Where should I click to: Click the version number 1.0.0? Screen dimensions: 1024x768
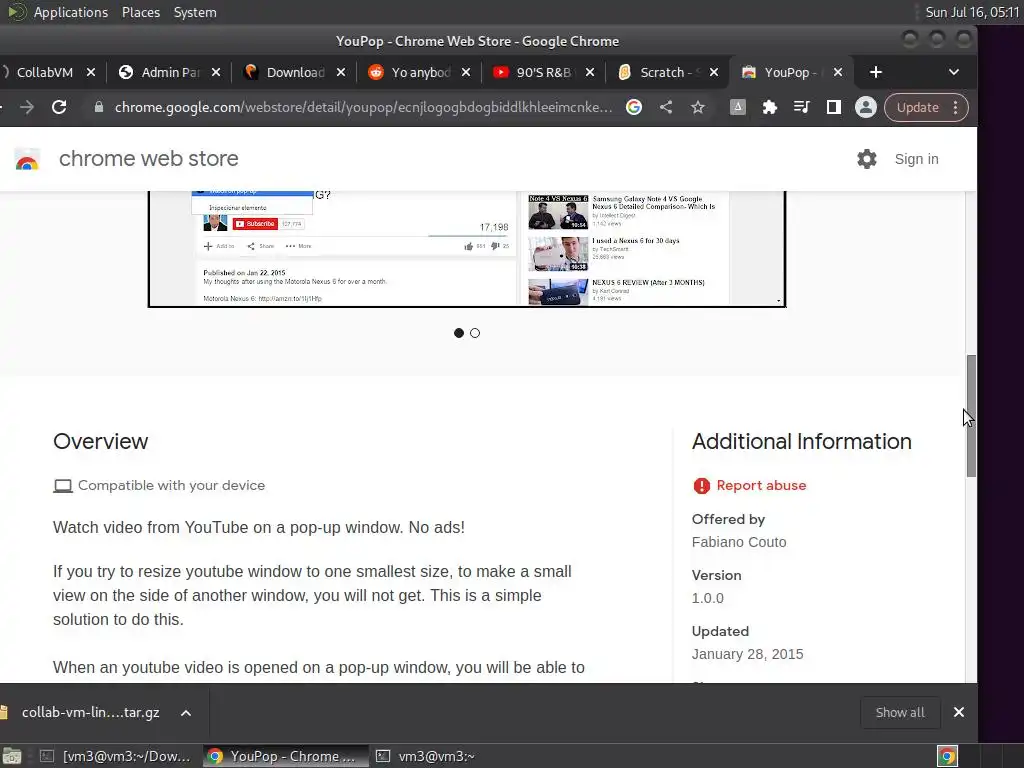tap(707, 598)
